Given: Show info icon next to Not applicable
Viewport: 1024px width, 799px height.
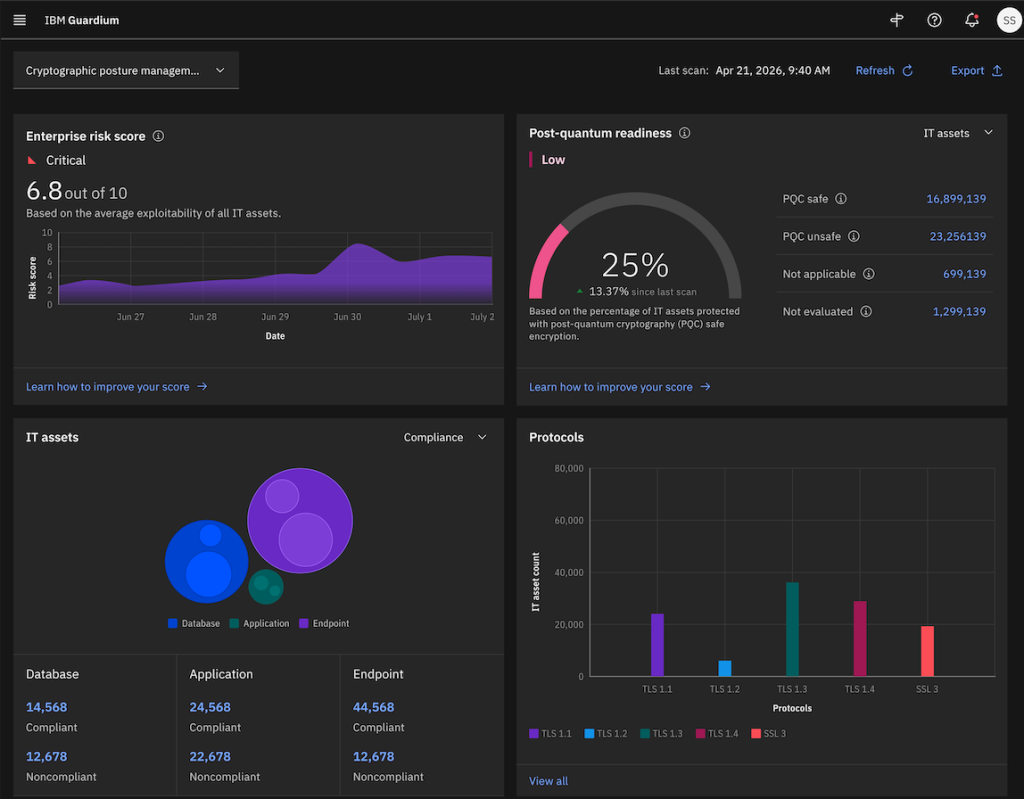Looking at the screenshot, I should (869, 274).
